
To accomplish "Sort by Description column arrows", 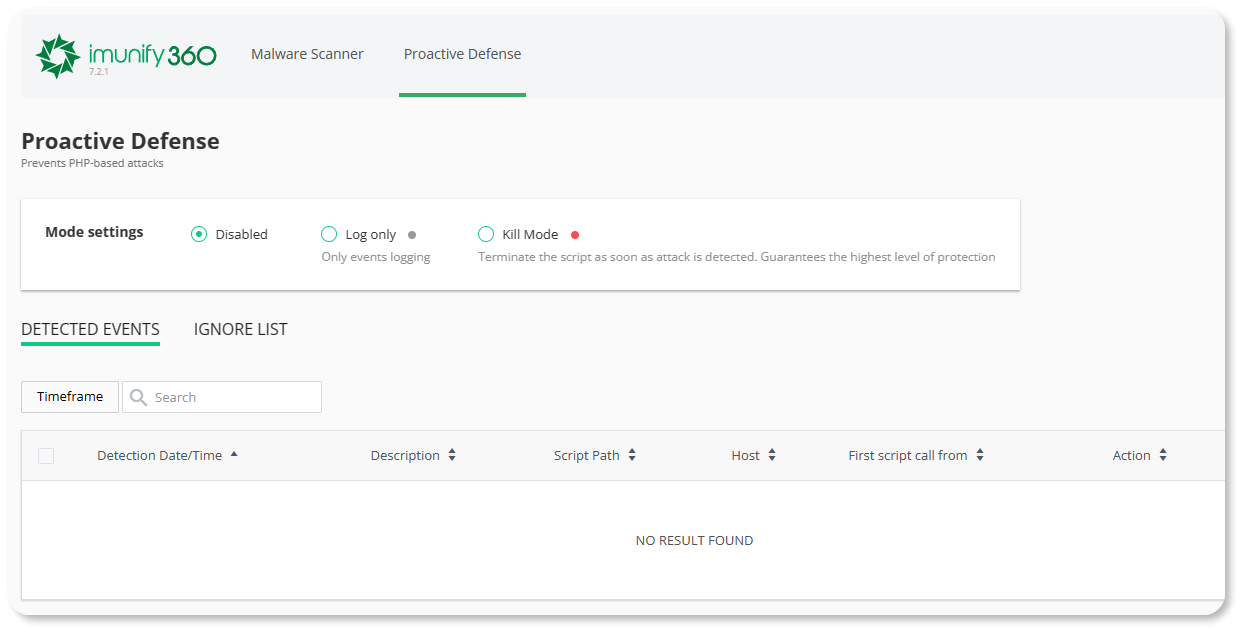I will 452,455.
